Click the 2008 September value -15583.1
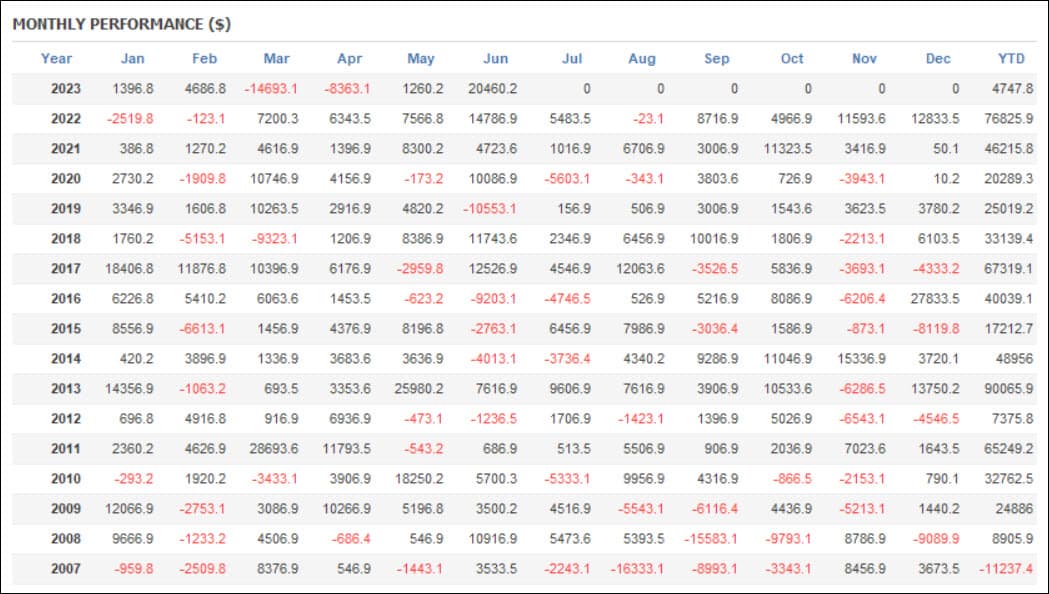1049x594 pixels. [710, 539]
